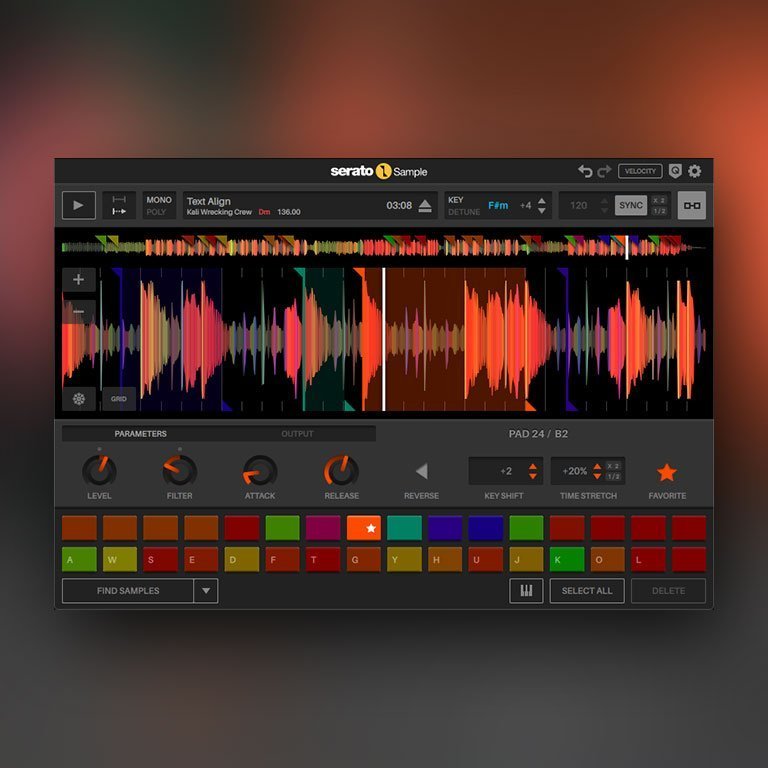Trigger the pad labeled Y
The height and width of the screenshot is (768, 768).
[x=404, y=559]
